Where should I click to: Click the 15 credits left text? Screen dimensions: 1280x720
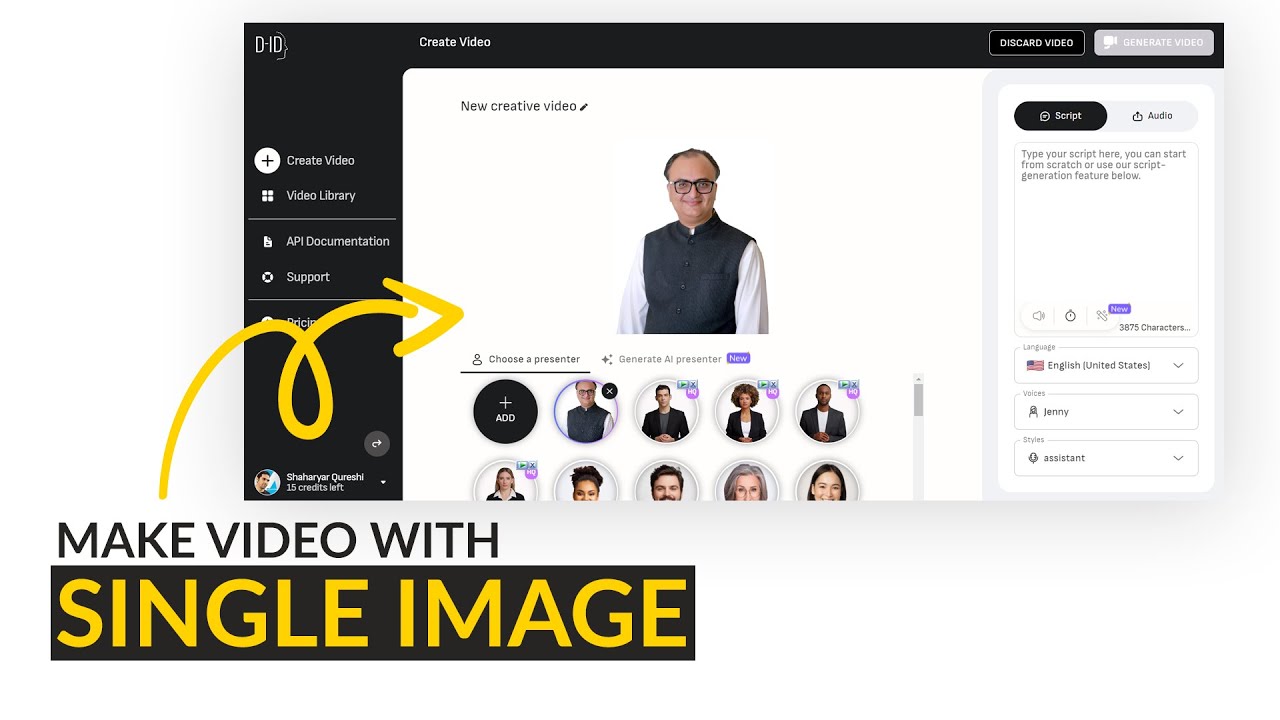(x=315, y=488)
